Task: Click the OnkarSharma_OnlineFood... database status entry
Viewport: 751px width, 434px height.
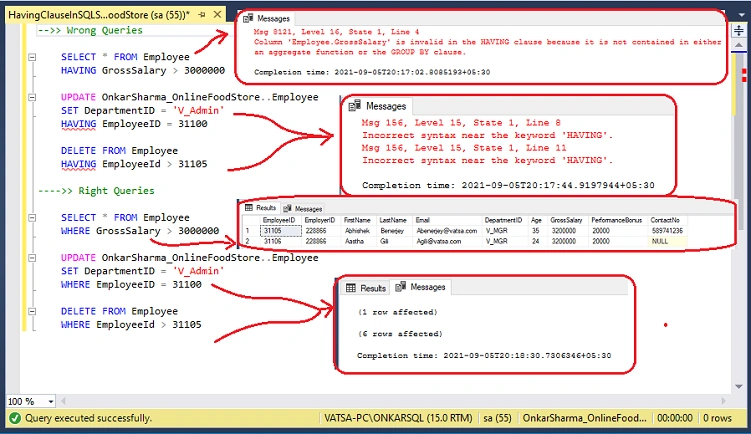Action: point(584,418)
